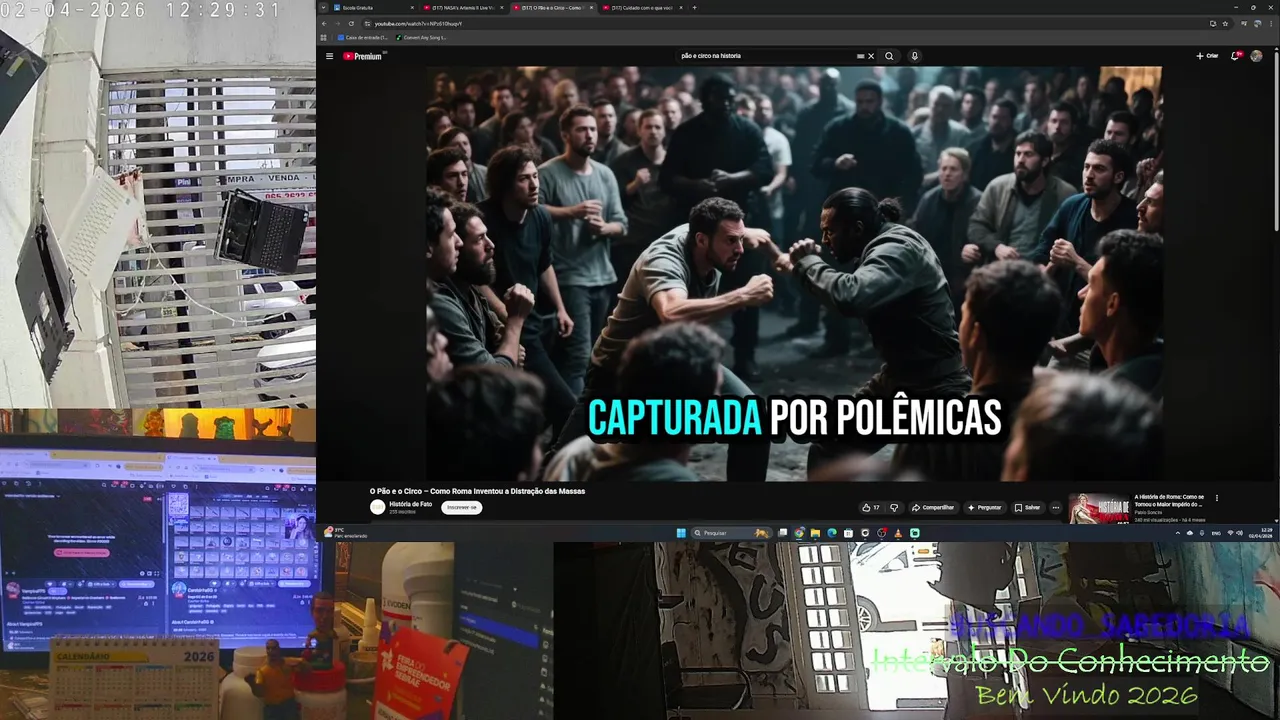Click in the YouTube search field

[765, 56]
